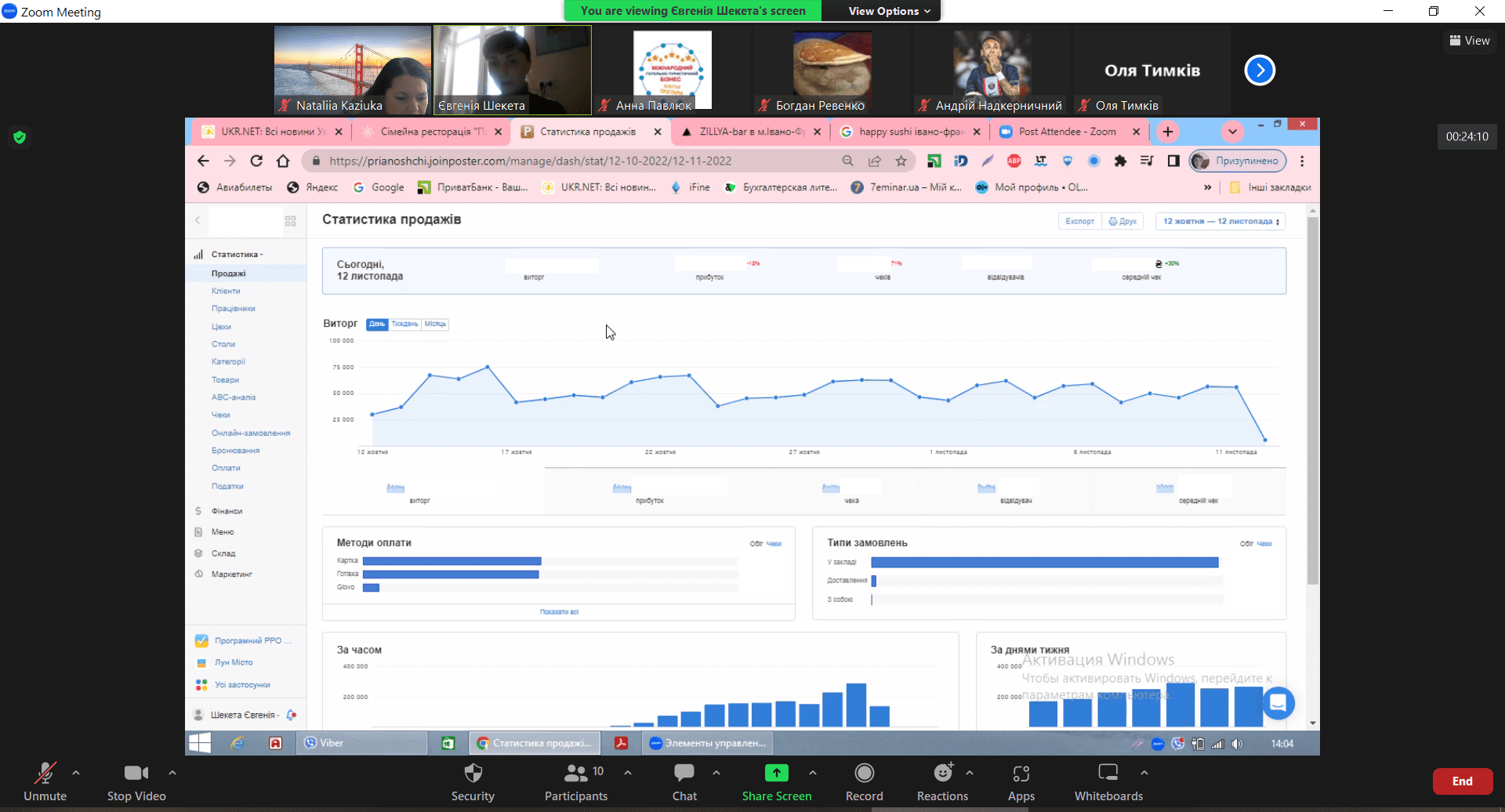Open Reactions smiley menu

943,773
